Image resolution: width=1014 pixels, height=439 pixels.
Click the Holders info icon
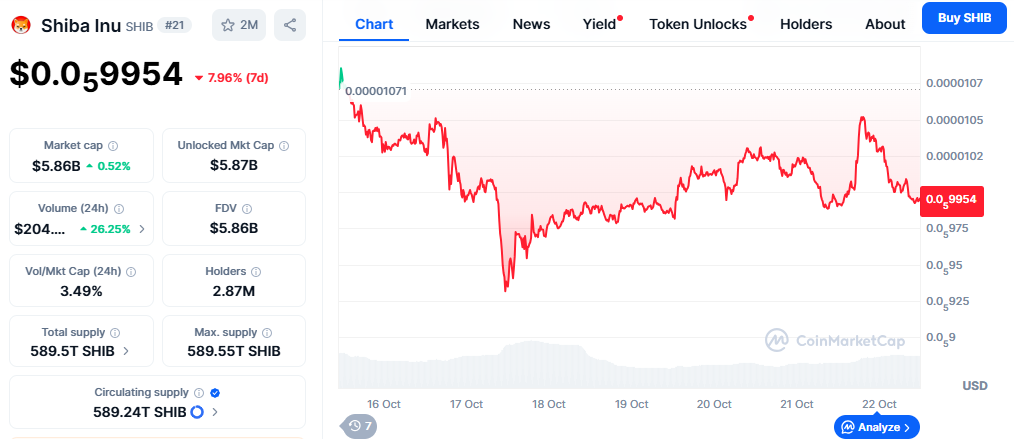tap(256, 272)
